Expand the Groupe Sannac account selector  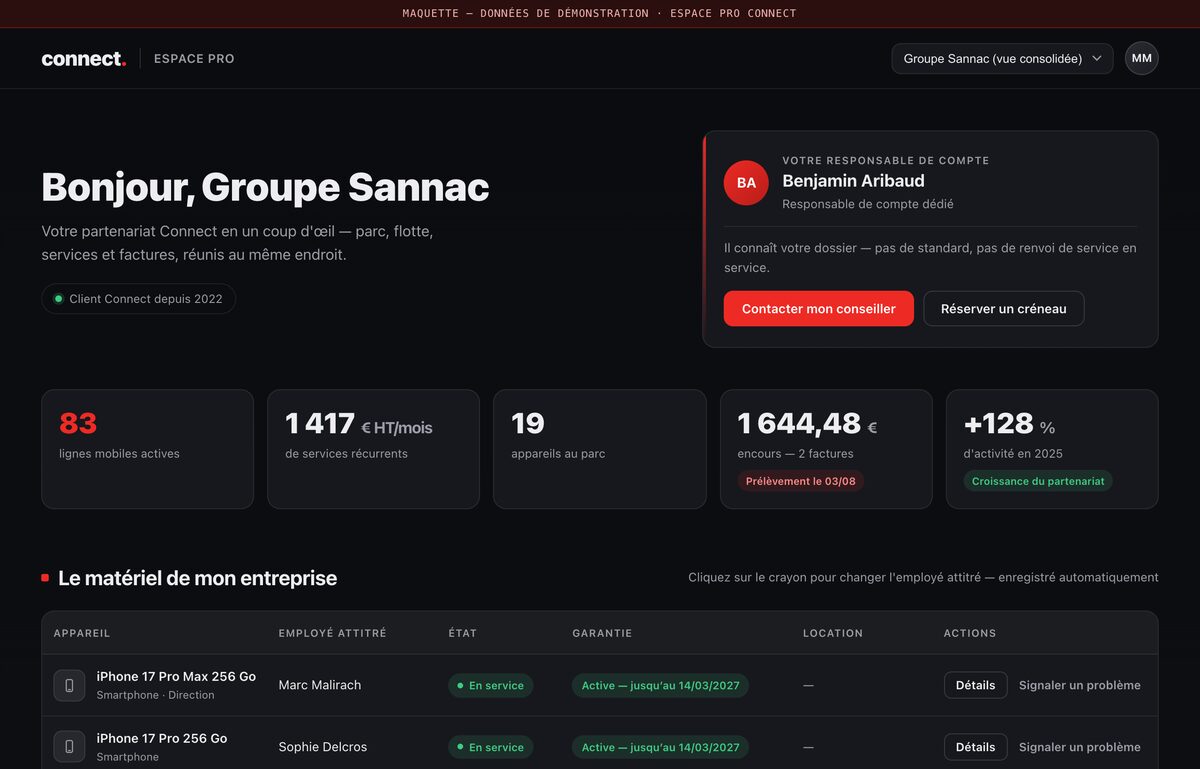coord(1002,58)
